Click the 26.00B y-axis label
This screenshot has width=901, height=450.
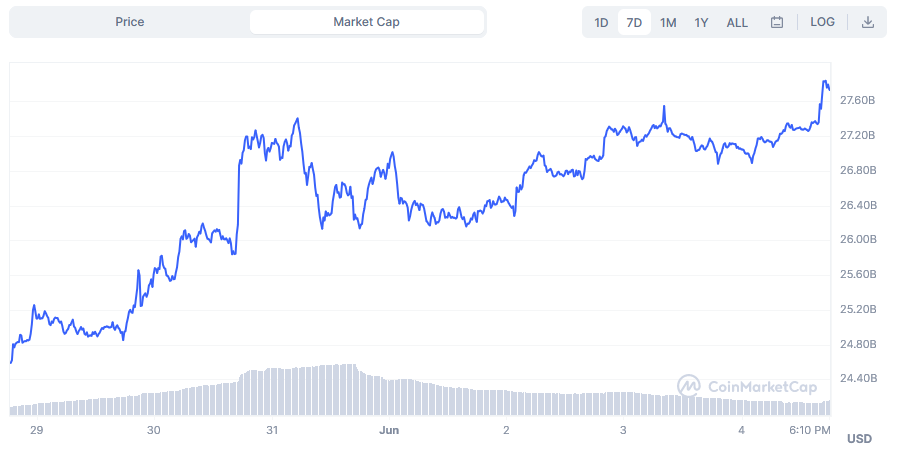(x=858, y=240)
